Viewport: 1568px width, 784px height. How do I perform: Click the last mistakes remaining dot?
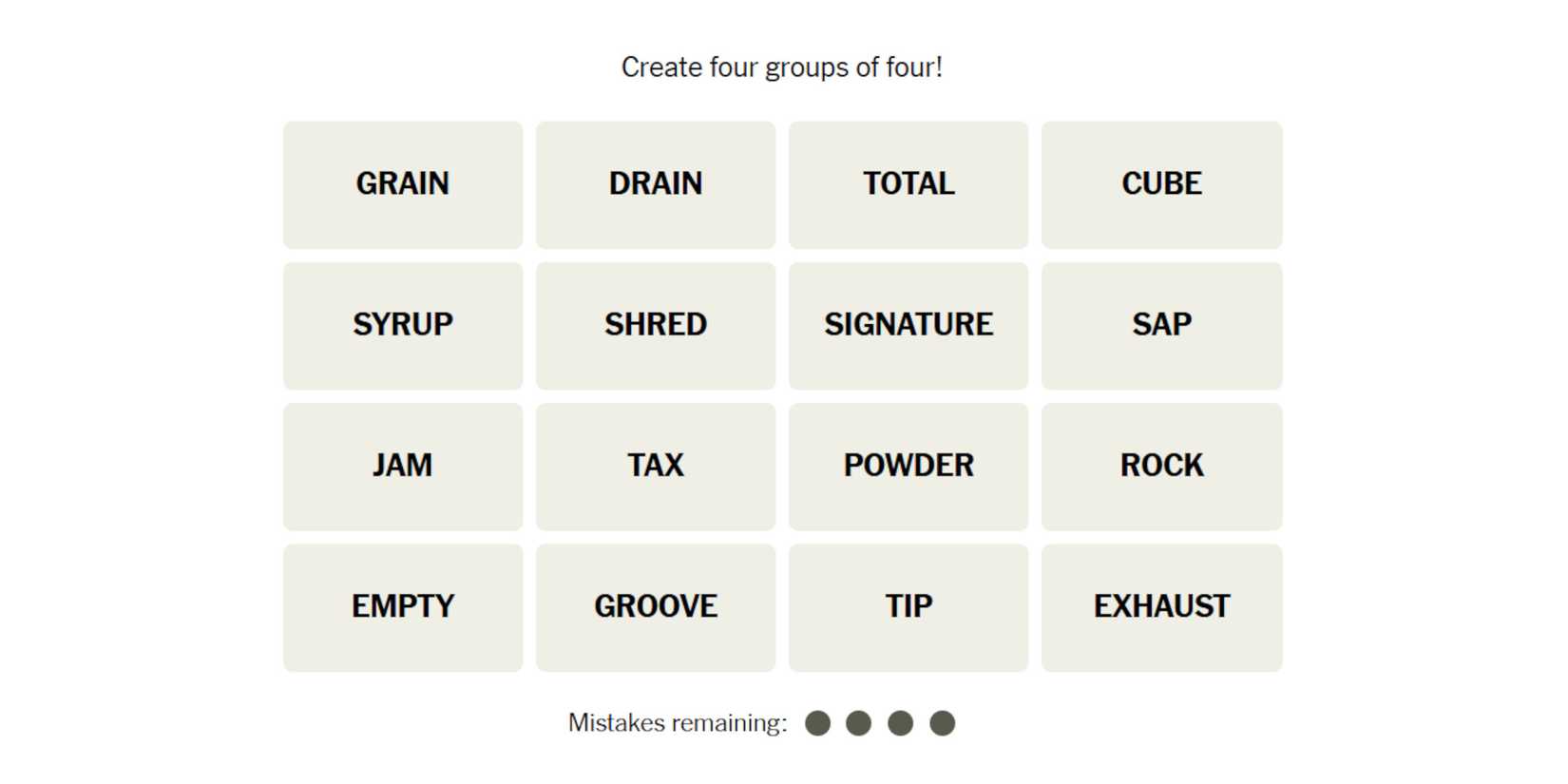[x=942, y=723]
